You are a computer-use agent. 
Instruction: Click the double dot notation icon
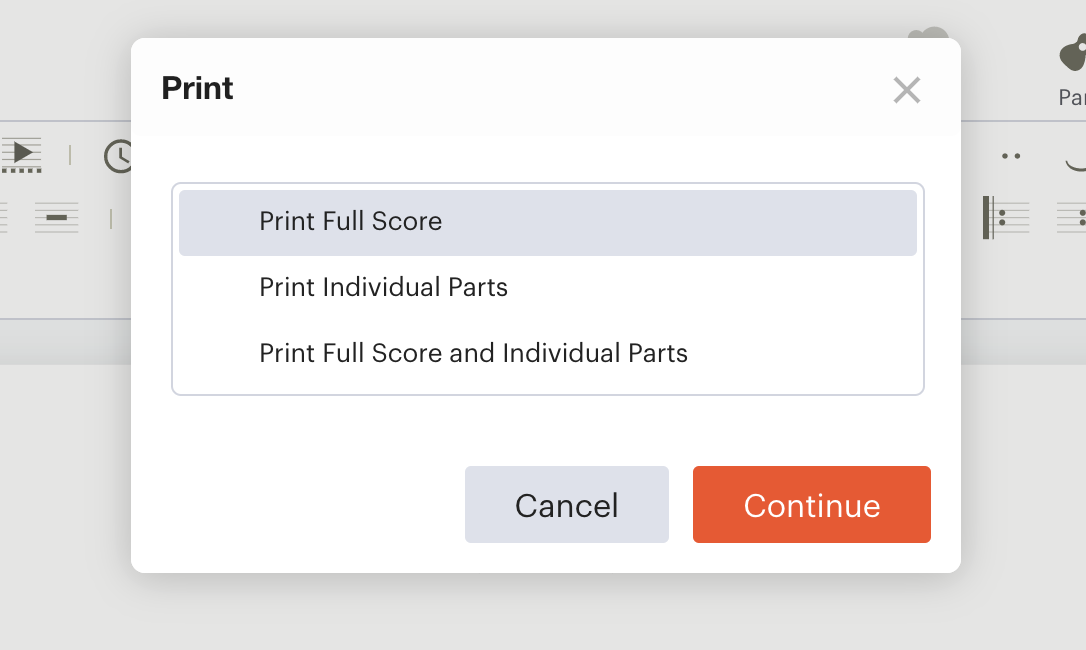coord(1011,156)
